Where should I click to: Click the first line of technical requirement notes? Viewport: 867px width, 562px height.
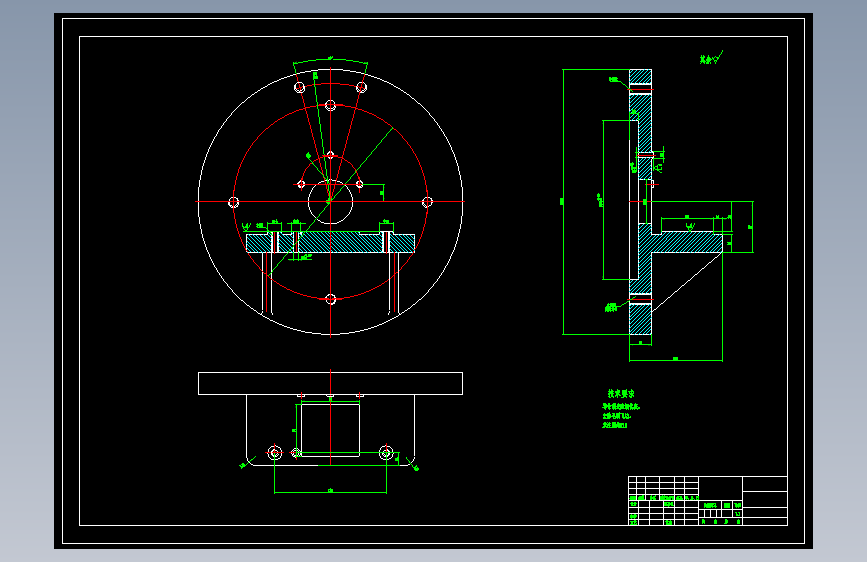pyautogui.click(x=621, y=407)
